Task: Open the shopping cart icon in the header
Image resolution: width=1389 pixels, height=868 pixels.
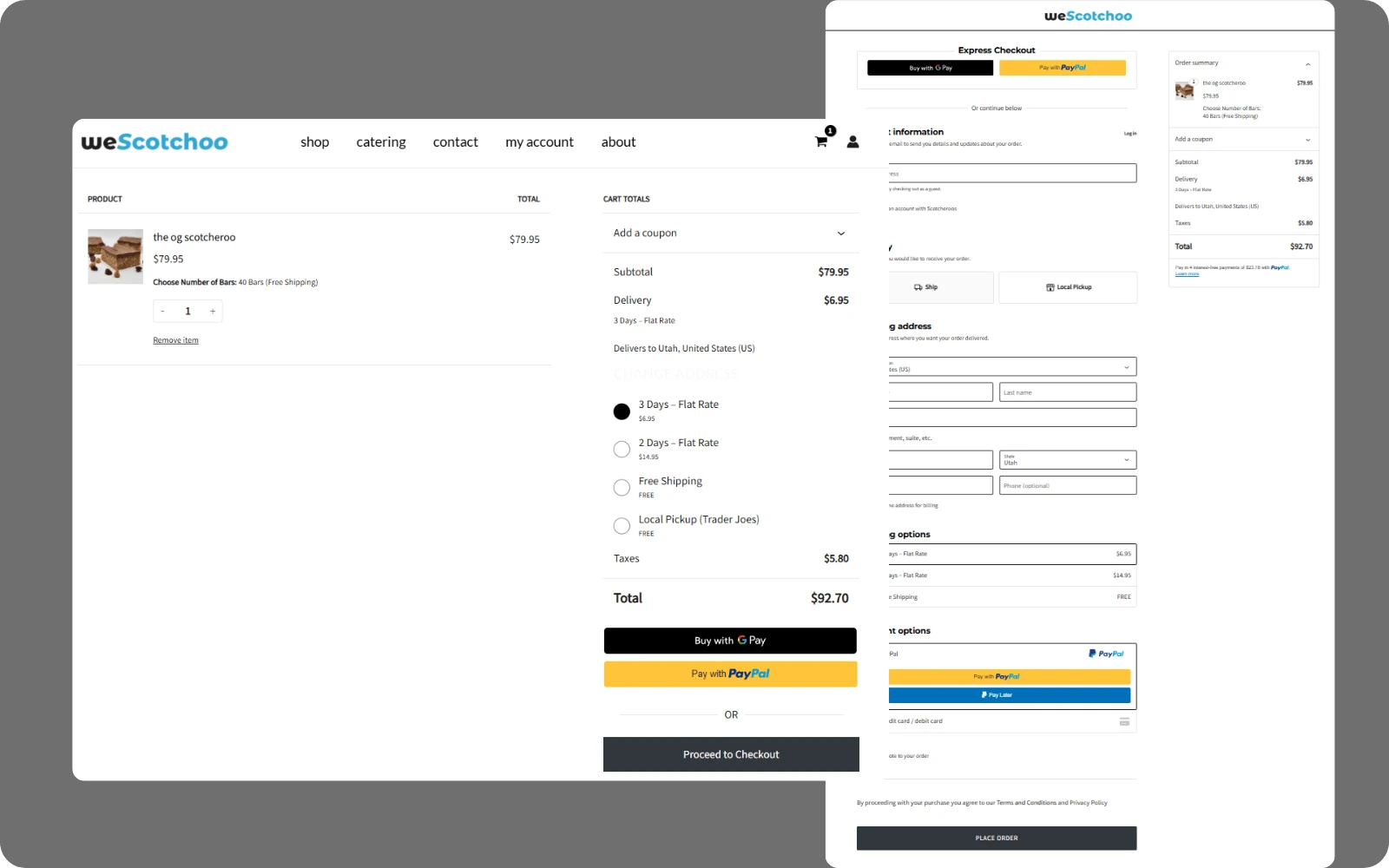Action: point(821,141)
